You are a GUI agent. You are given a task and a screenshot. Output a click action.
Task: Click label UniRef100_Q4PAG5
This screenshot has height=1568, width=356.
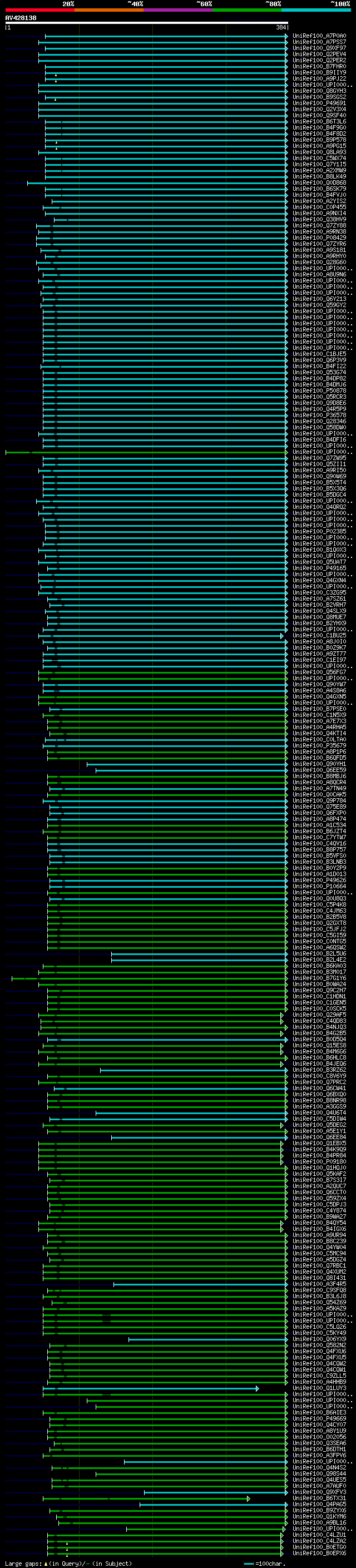click(x=319, y=1503)
